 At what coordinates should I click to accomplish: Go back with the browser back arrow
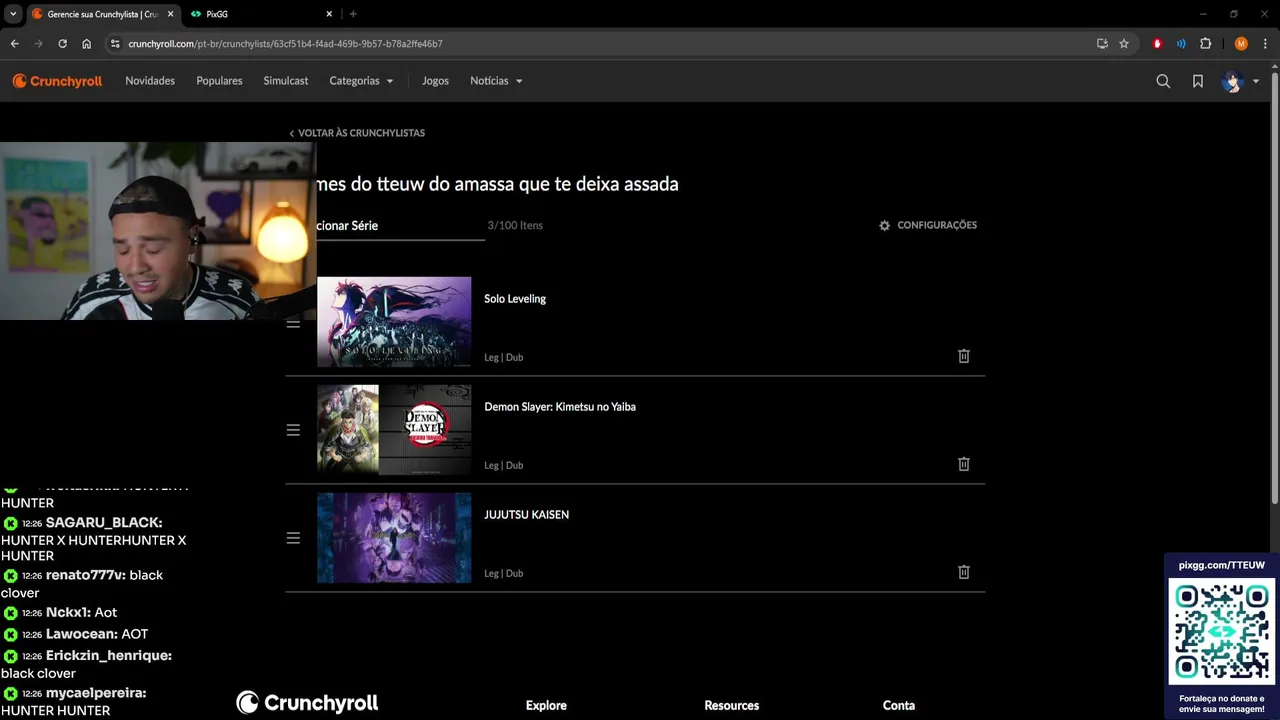[x=14, y=44]
